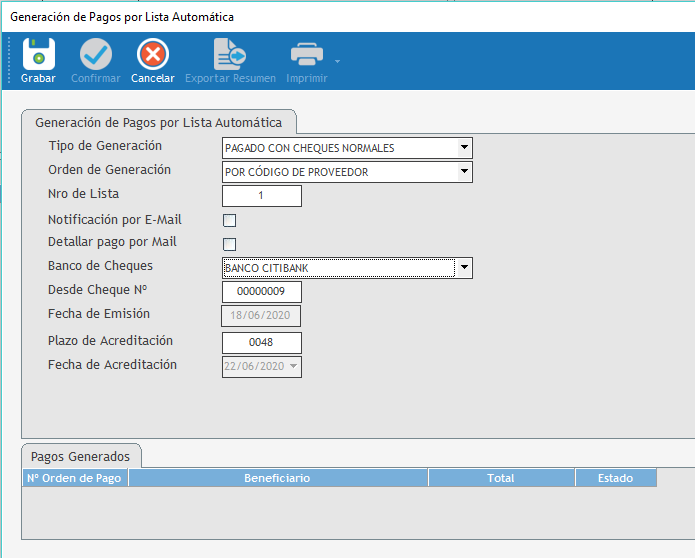Click the Total column header
Viewport: 695px width, 558px height.
point(501,478)
